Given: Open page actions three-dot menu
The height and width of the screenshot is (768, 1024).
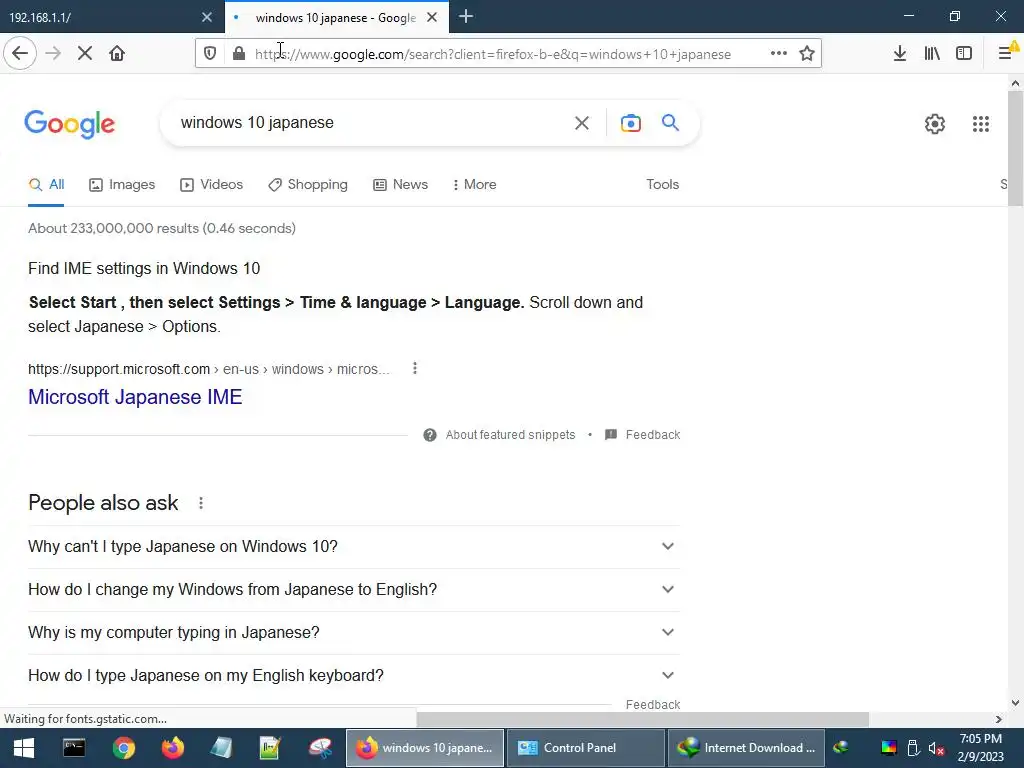Looking at the screenshot, I should pyautogui.click(x=778, y=53).
